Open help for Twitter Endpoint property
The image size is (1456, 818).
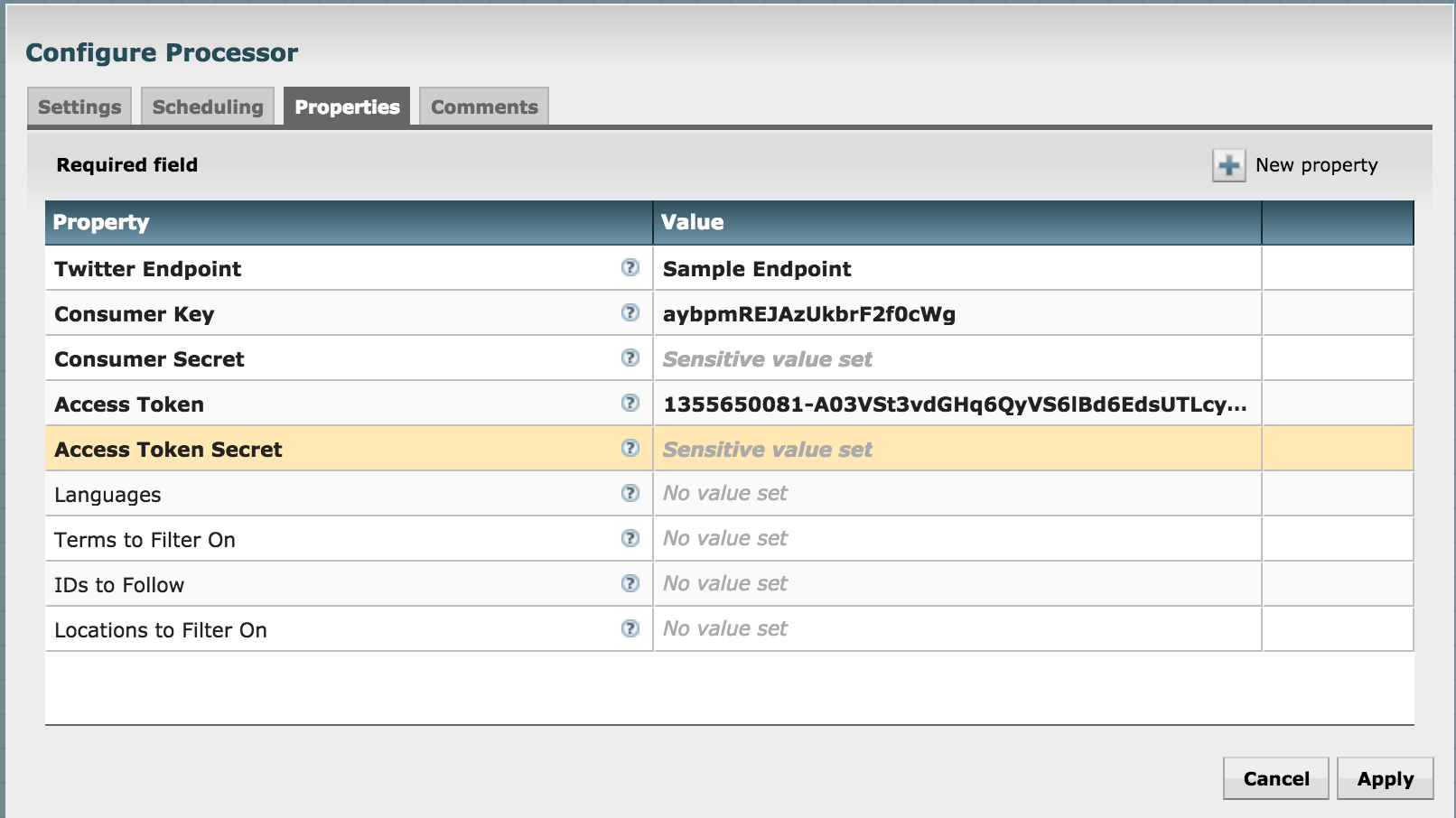point(630,268)
